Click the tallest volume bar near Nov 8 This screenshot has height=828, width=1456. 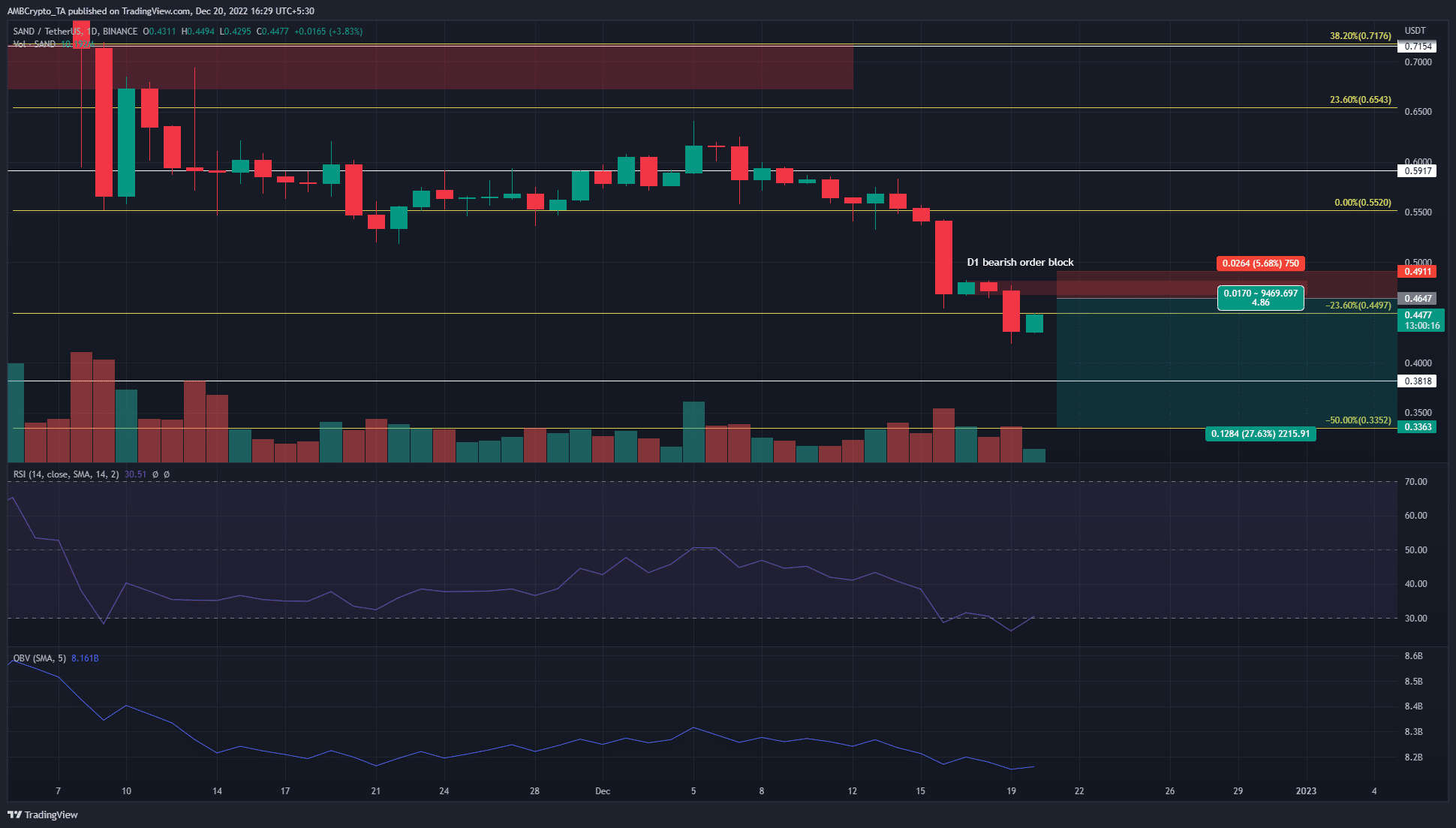click(81, 407)
